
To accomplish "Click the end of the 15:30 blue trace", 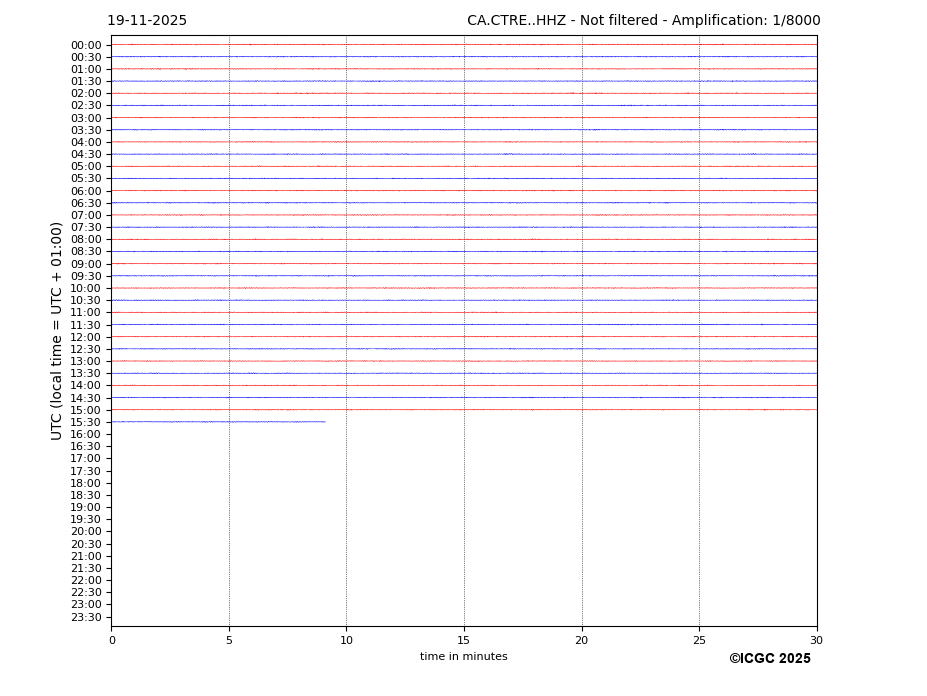I will pos(325,422).
